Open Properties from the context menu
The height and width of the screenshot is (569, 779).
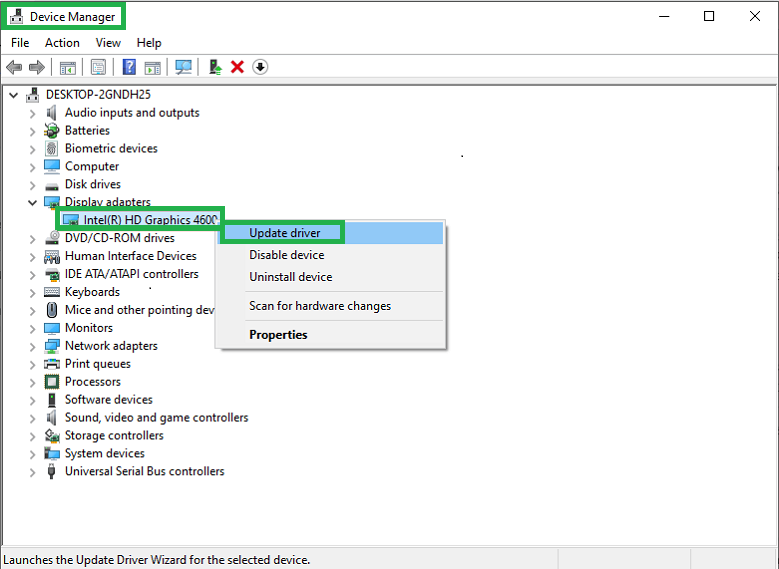pos(331,334)
